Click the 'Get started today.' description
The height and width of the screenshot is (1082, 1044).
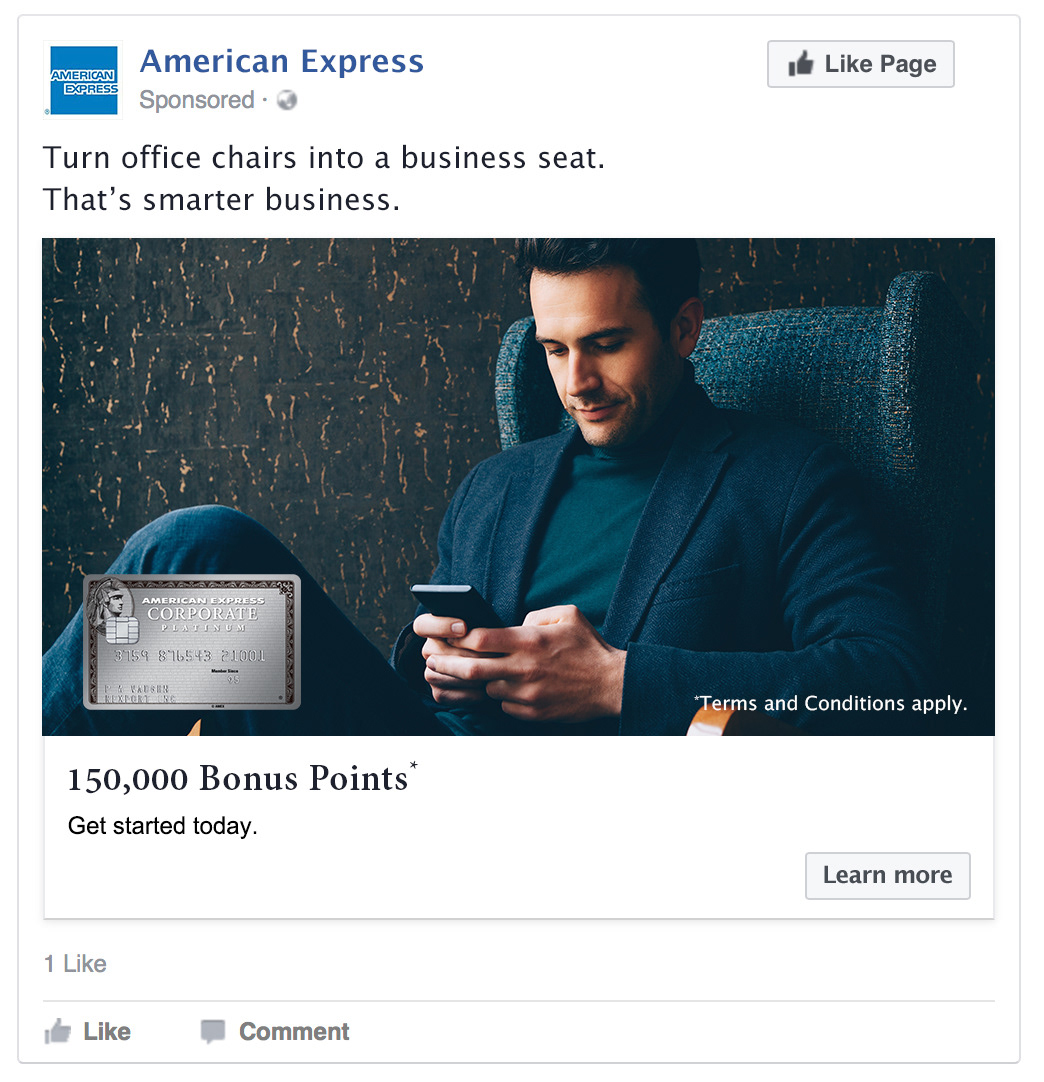point(163,826)
